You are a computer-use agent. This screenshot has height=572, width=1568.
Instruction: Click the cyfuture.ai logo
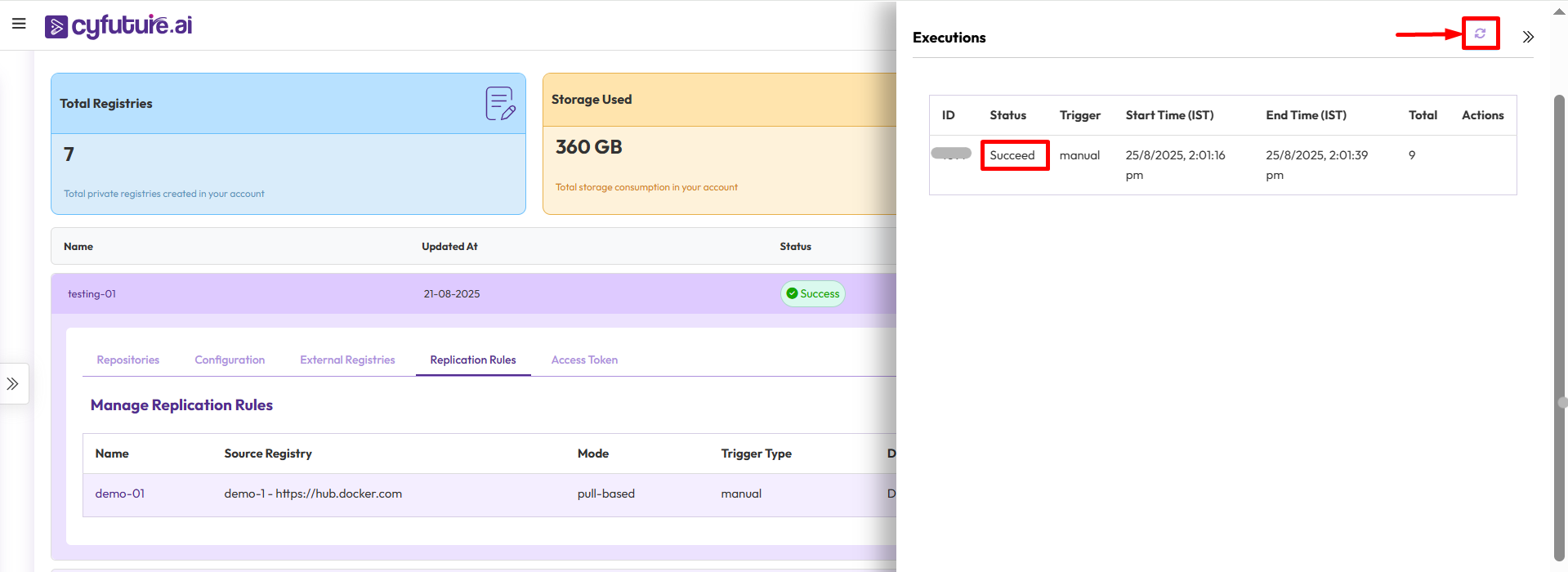click(118, 26)
